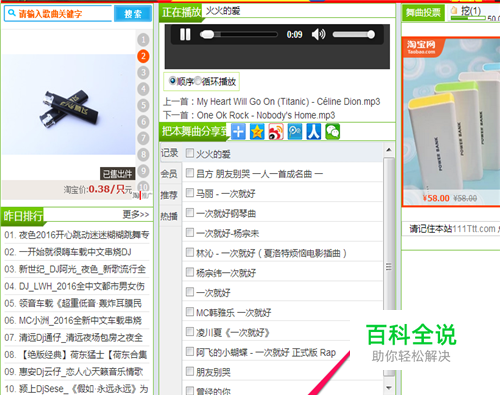Select 循环播放 radio button
The image size is (500, 395).
pyautogui.click(x=198, y=81)
